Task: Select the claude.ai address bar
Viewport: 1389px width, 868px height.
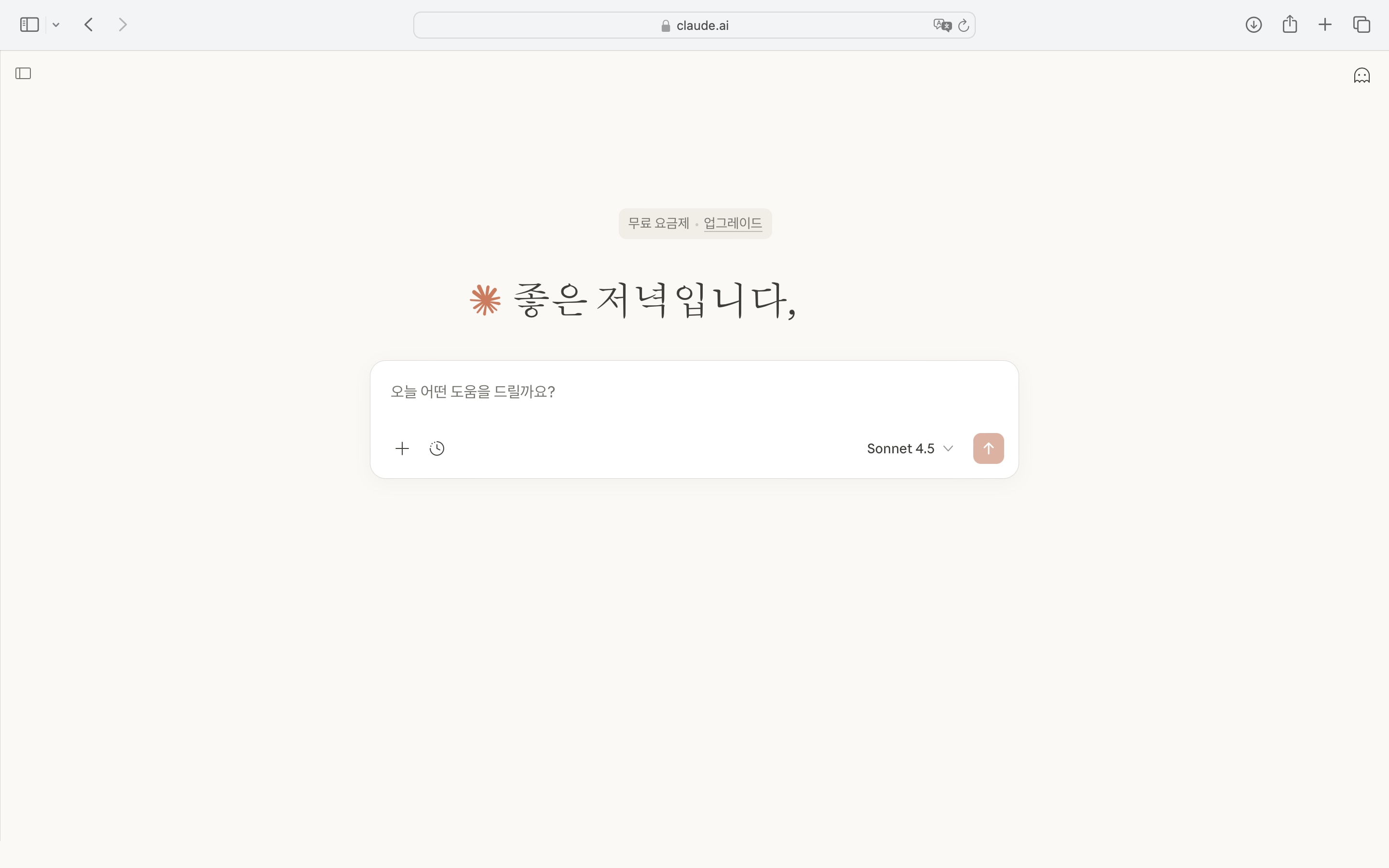Action: (694, 25)
